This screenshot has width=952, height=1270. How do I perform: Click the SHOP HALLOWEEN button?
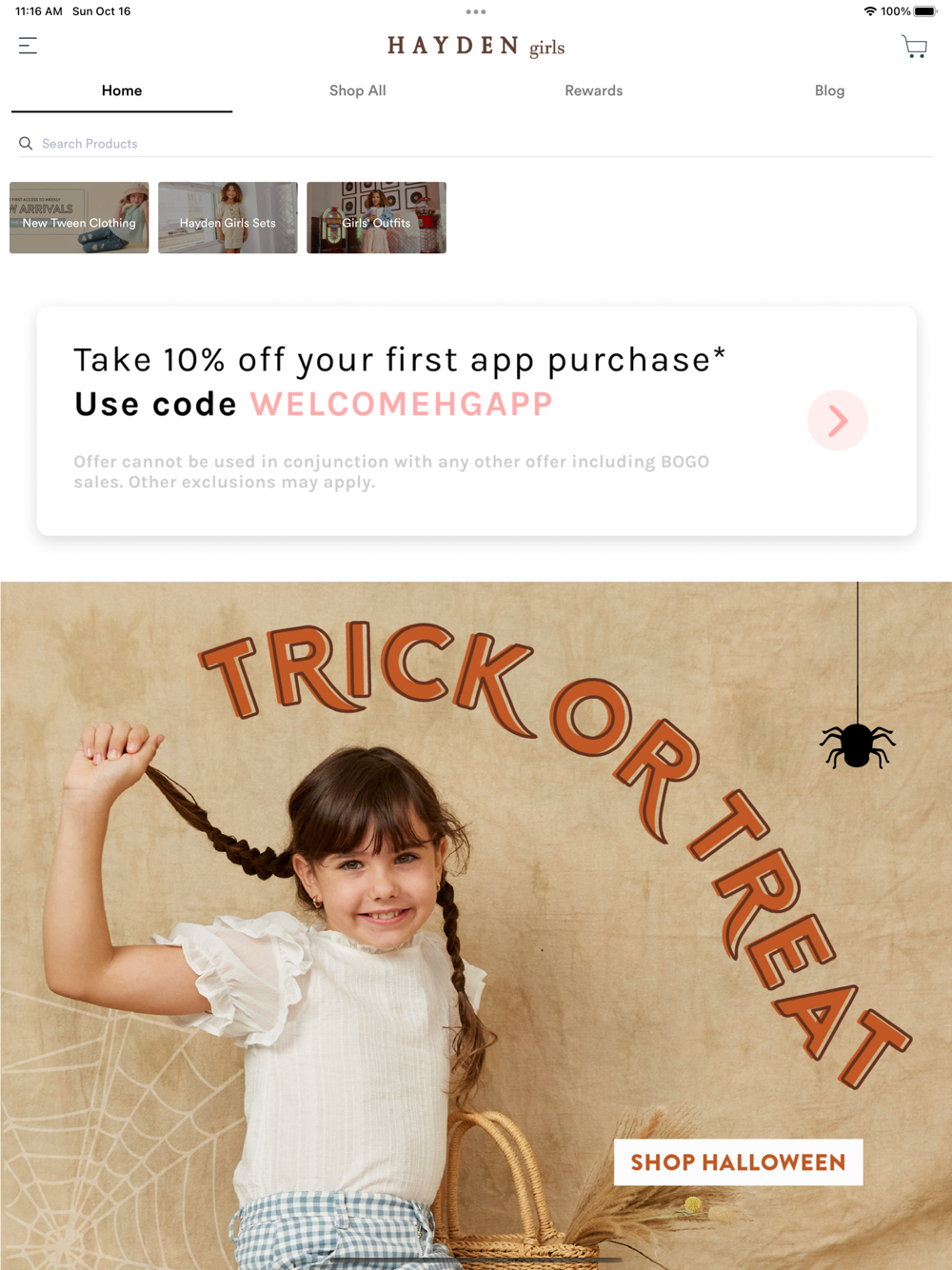(739, 1162)
